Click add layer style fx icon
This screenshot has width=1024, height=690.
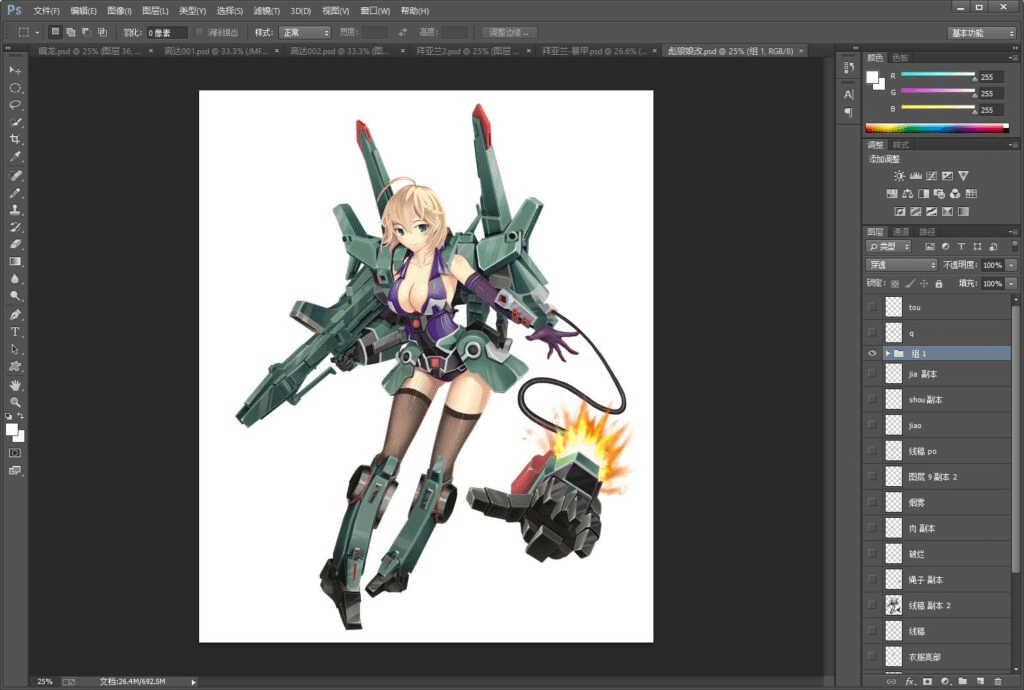[x=910, y=681]
